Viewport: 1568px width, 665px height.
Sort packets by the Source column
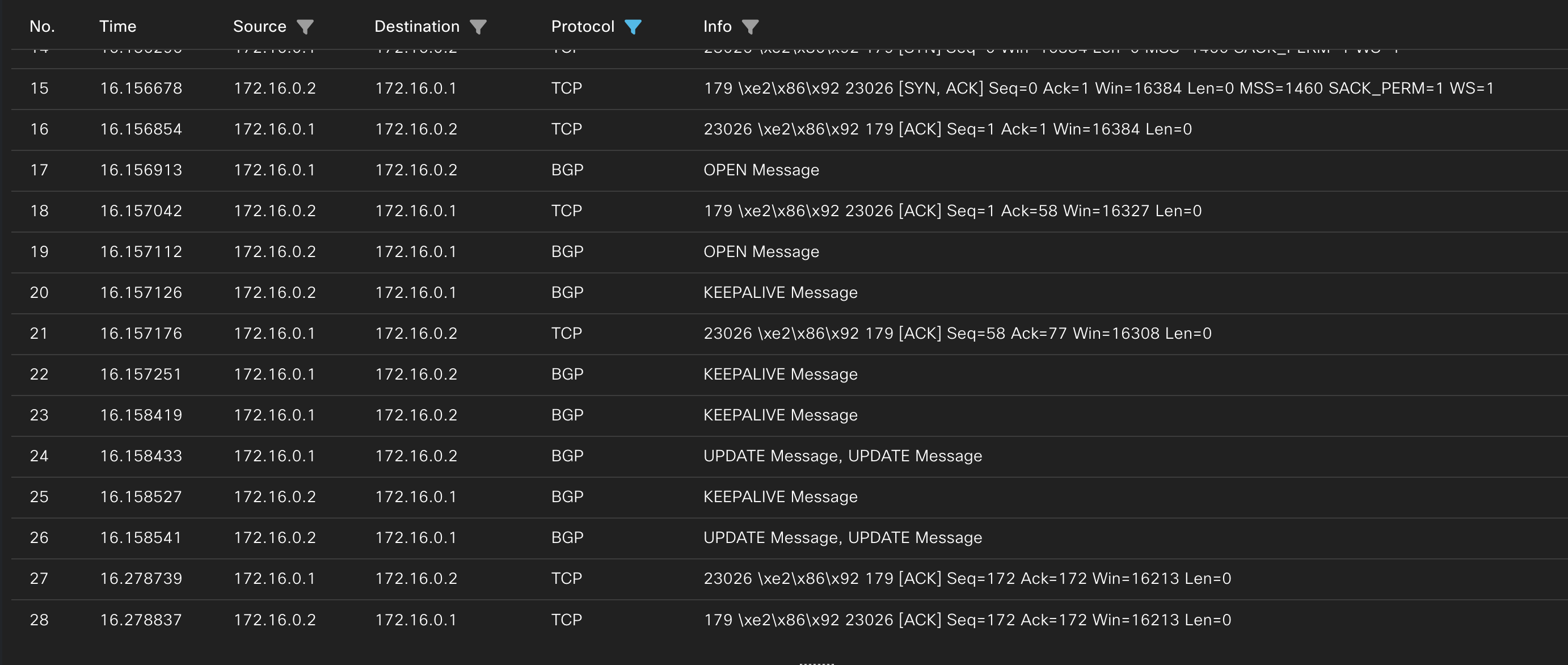260,26
